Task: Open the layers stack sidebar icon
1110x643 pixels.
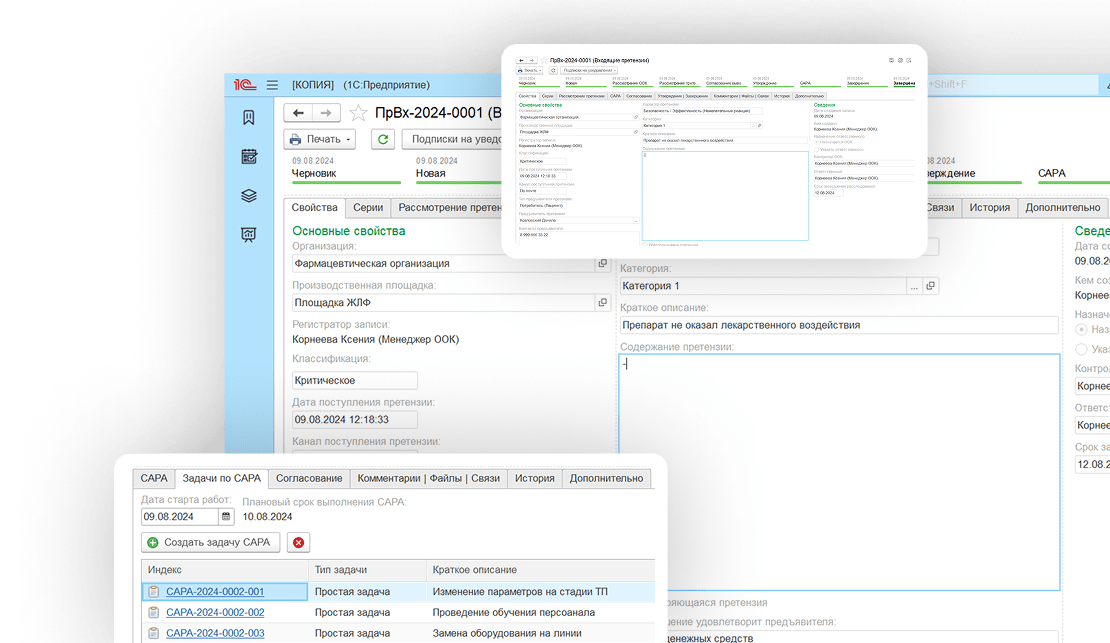Action: pyautogui.click(x=248, y=195)
